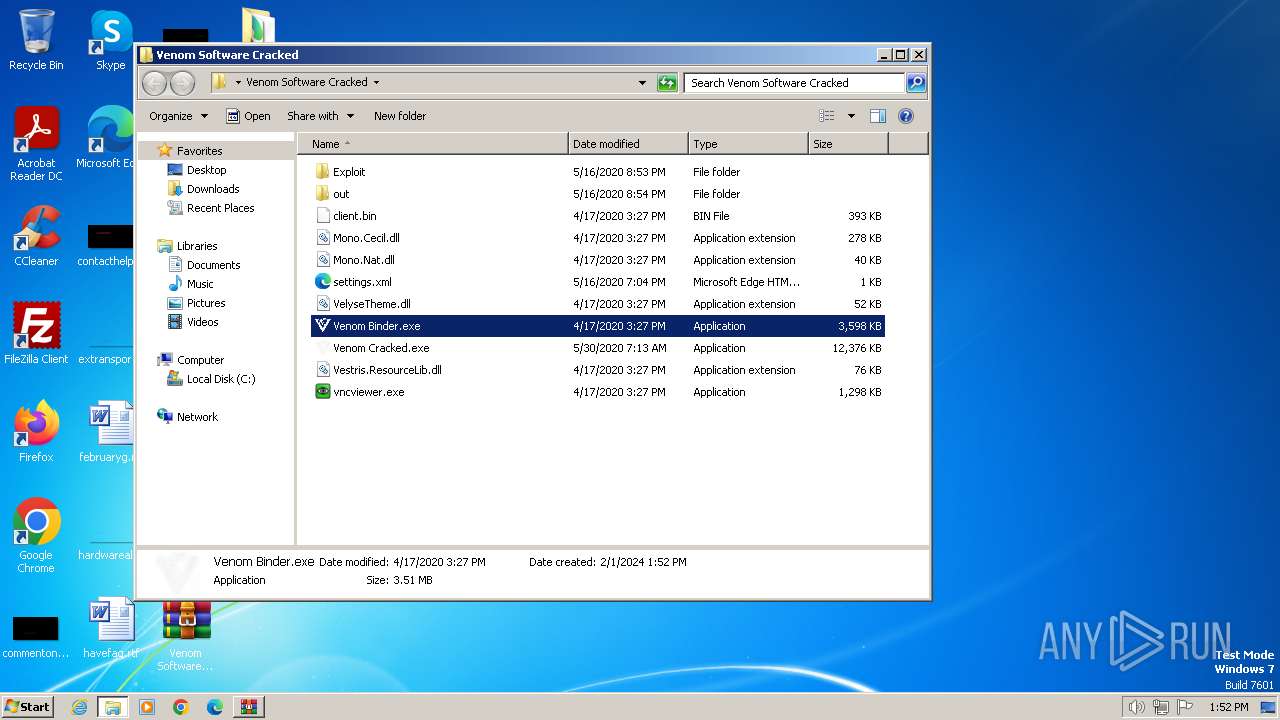The height and width of the screenshot is (720, 1280).
Task: Click the Open toolbar button
Action: pos(248,116)
